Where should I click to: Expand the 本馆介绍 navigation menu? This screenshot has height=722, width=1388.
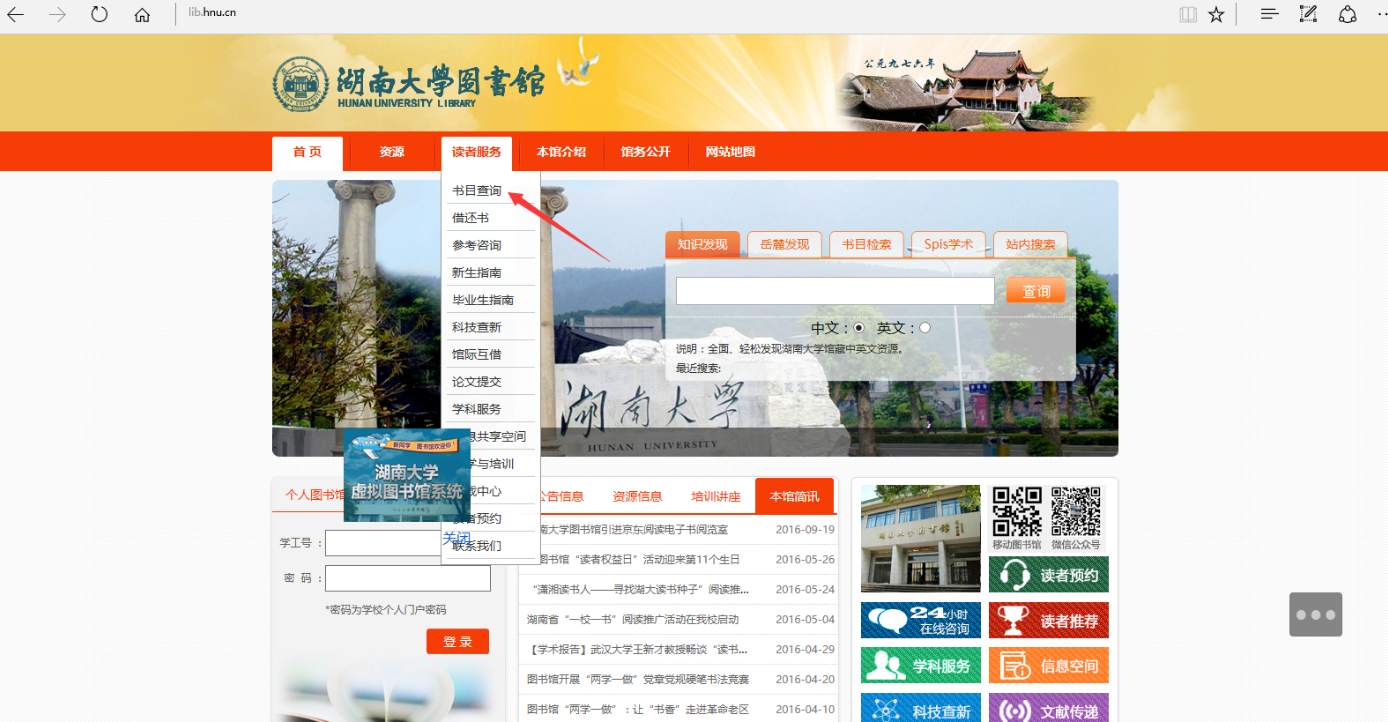561,153
